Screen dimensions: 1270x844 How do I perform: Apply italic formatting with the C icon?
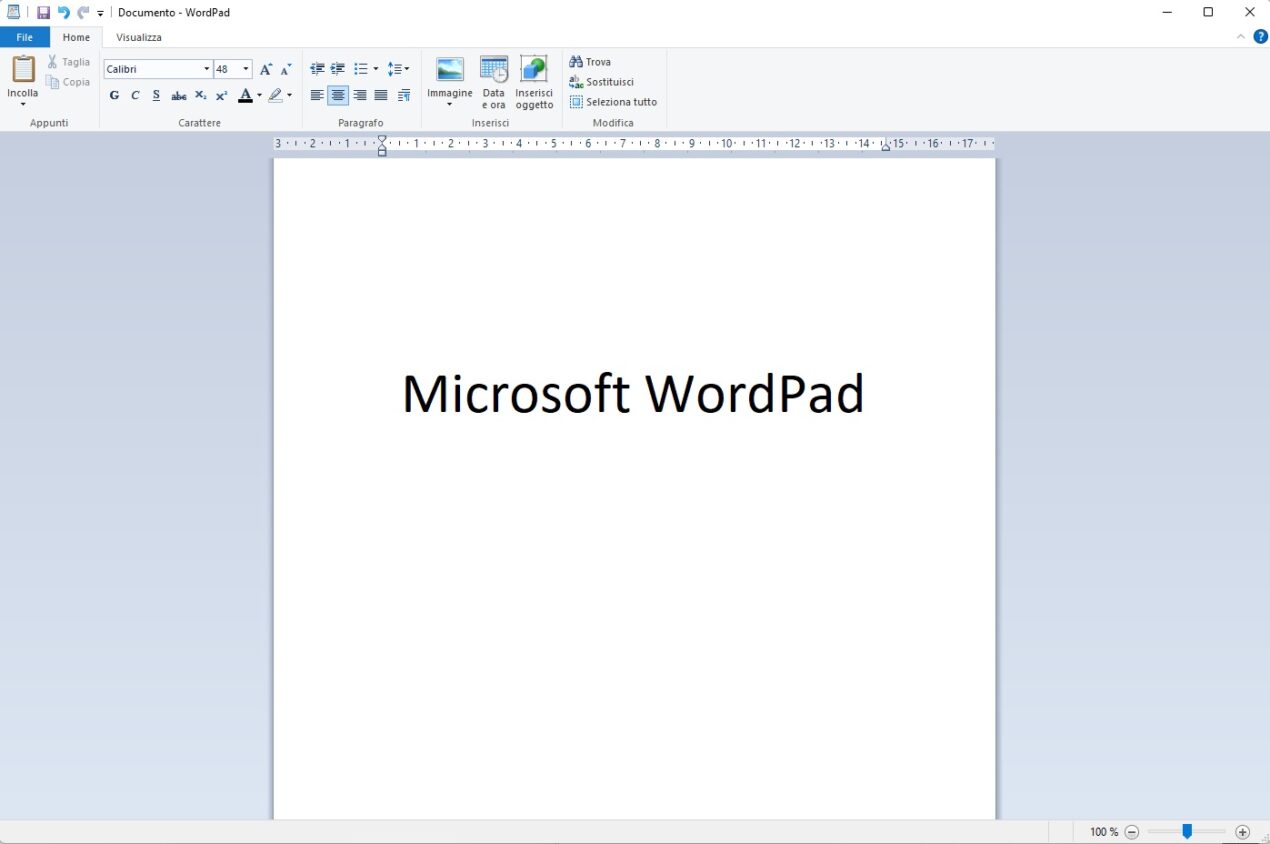[x=135, y=95]
